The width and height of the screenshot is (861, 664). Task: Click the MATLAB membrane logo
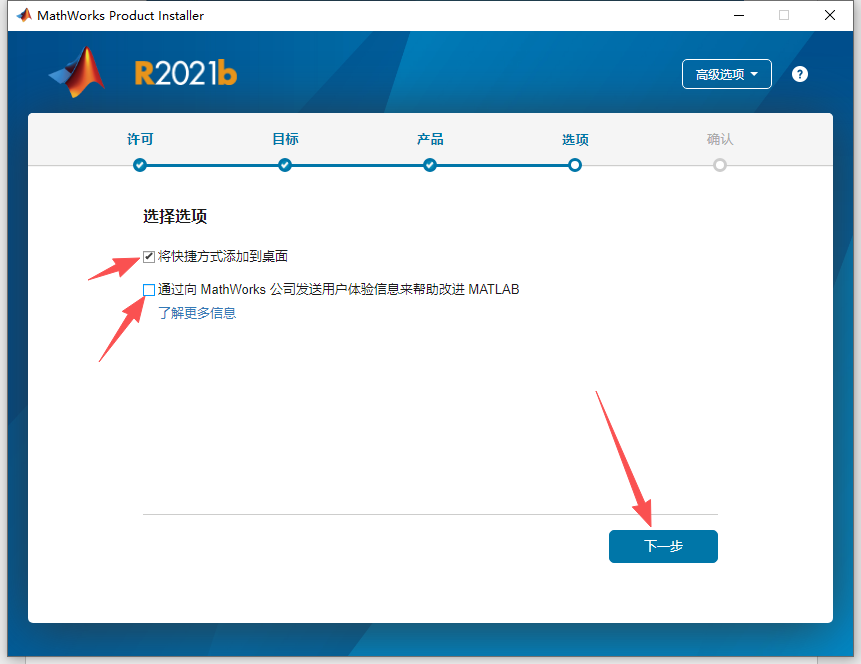(74, 73)
